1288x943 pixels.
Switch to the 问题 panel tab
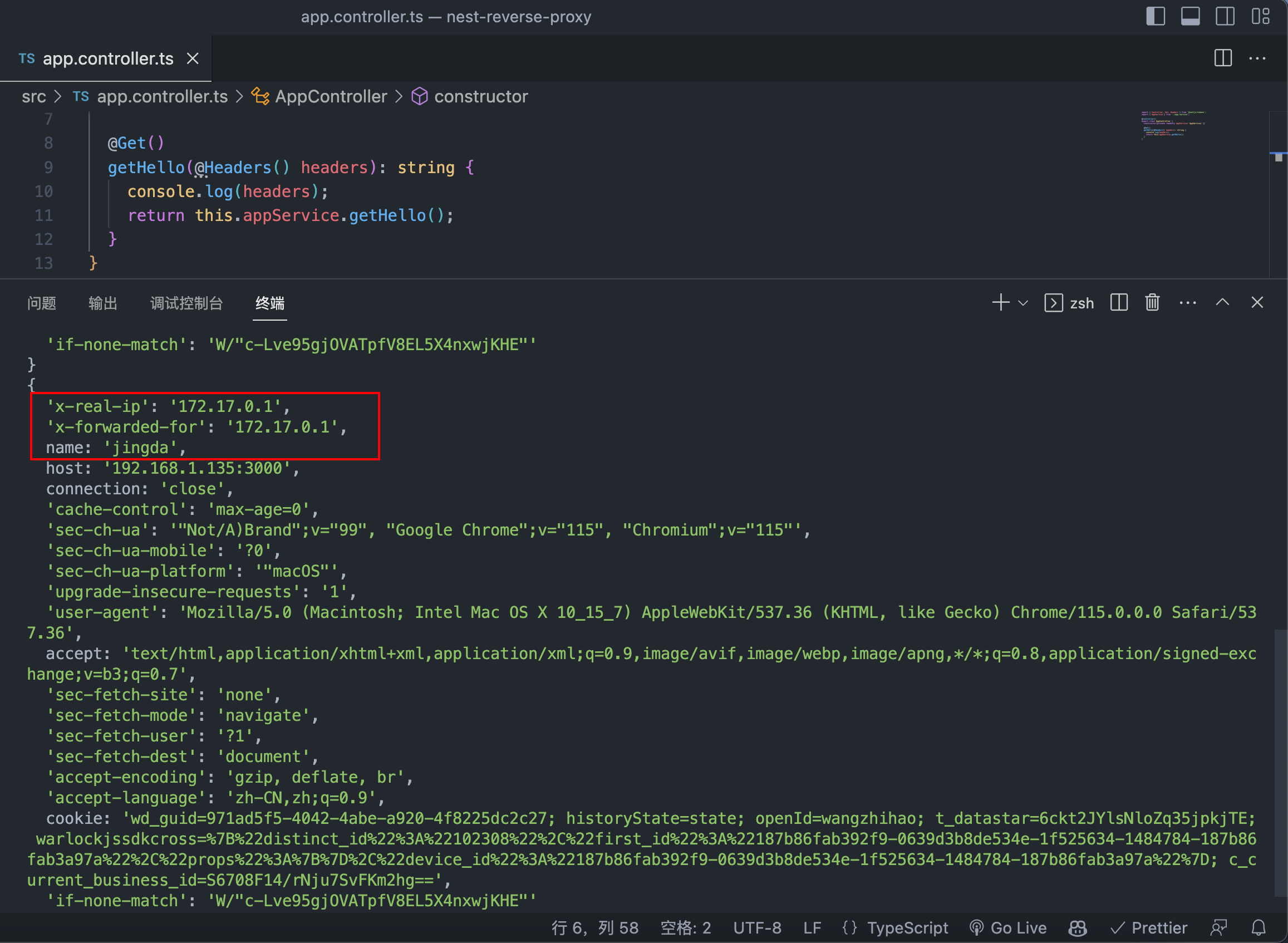tap(42, 303)
